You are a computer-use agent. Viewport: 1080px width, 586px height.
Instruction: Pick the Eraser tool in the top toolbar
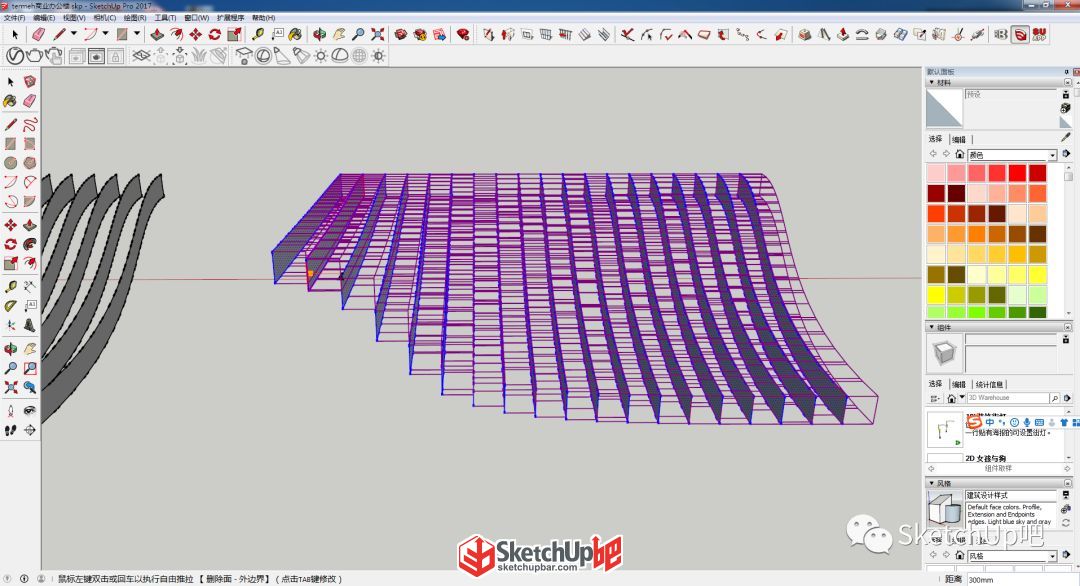pos(38,34)
